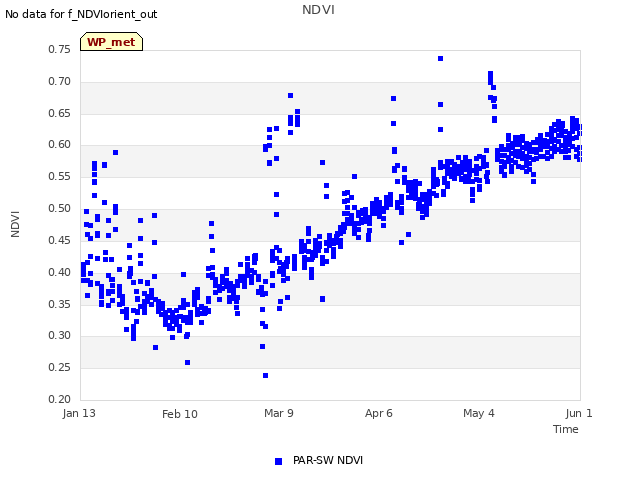
Task: Click the 0.70 y-axis tick label
Action: coord(60,81)
